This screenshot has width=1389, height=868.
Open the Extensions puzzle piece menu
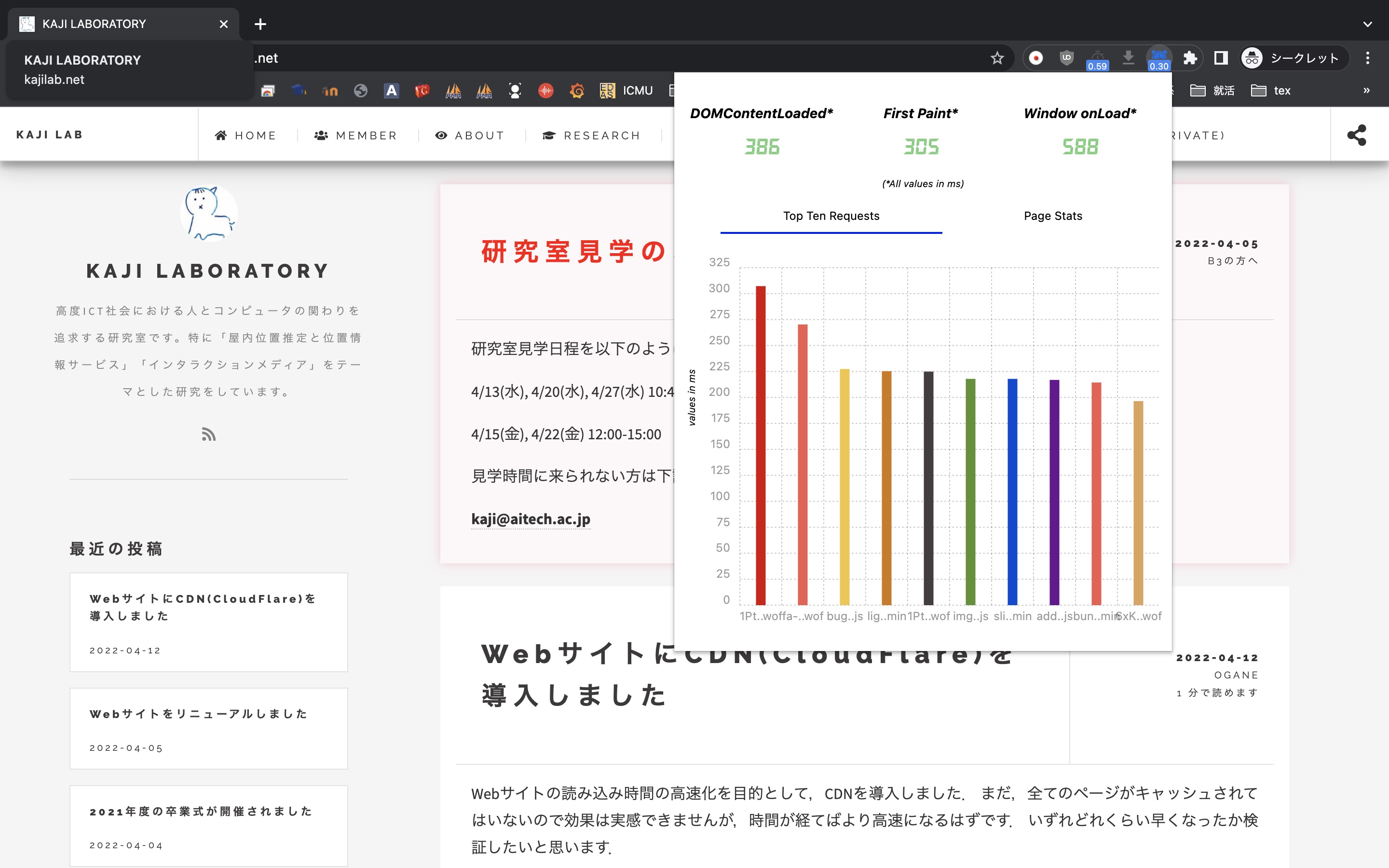click(1190, 58)
